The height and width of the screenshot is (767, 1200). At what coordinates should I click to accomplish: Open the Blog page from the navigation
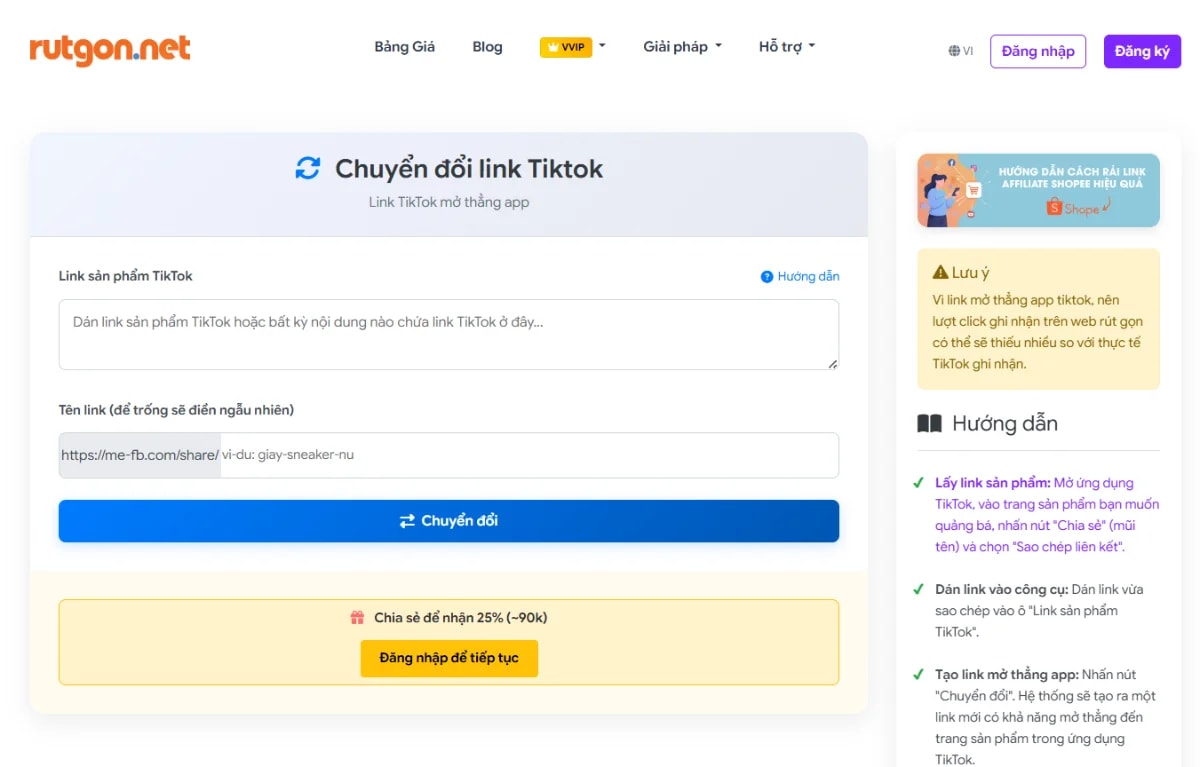tap(487, 46)
